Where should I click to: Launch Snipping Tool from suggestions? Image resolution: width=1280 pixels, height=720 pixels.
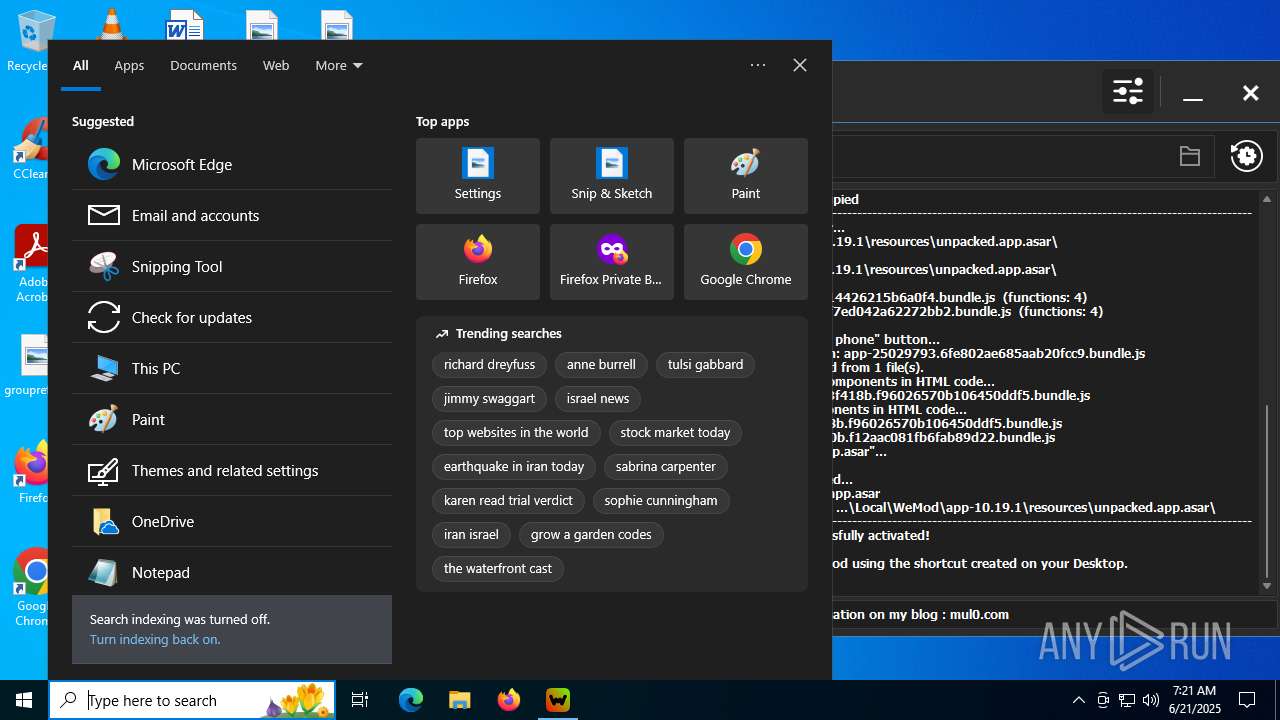coord(232,267)
